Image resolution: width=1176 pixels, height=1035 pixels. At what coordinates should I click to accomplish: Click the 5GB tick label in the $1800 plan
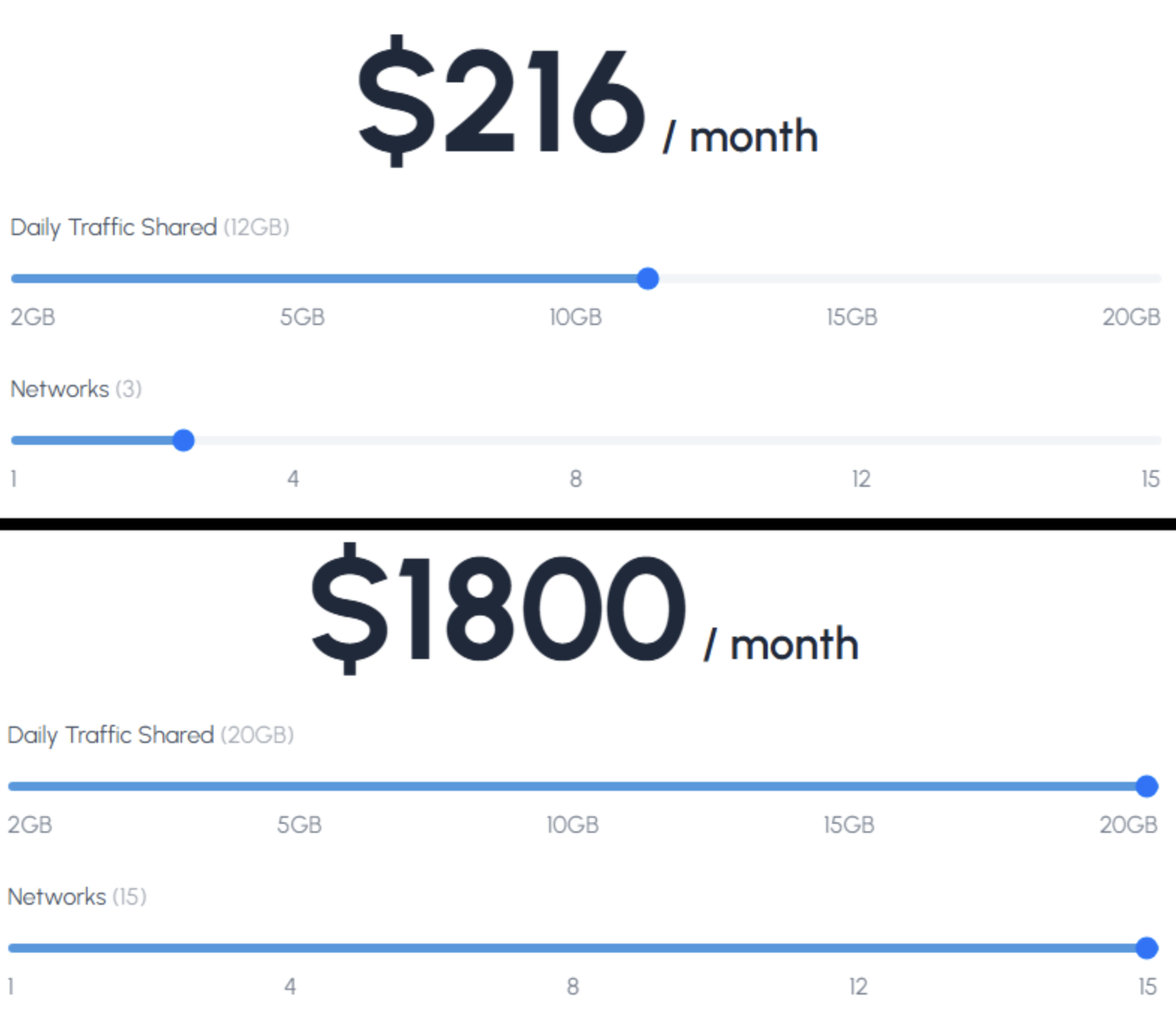(x=300, y=825)
